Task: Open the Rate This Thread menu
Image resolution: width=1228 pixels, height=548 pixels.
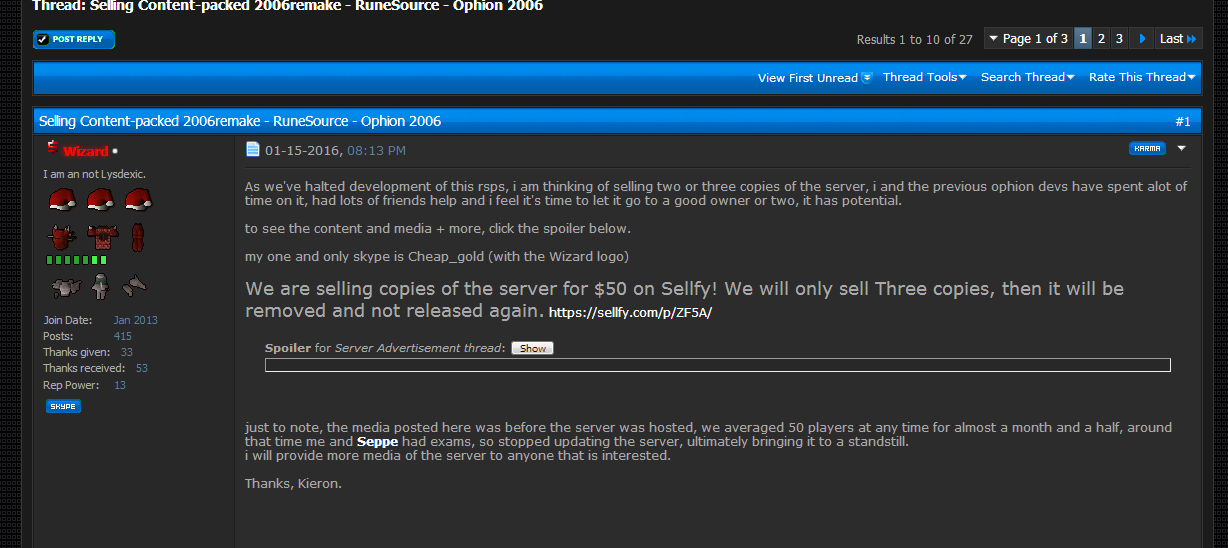Action: pos(1142,77)
